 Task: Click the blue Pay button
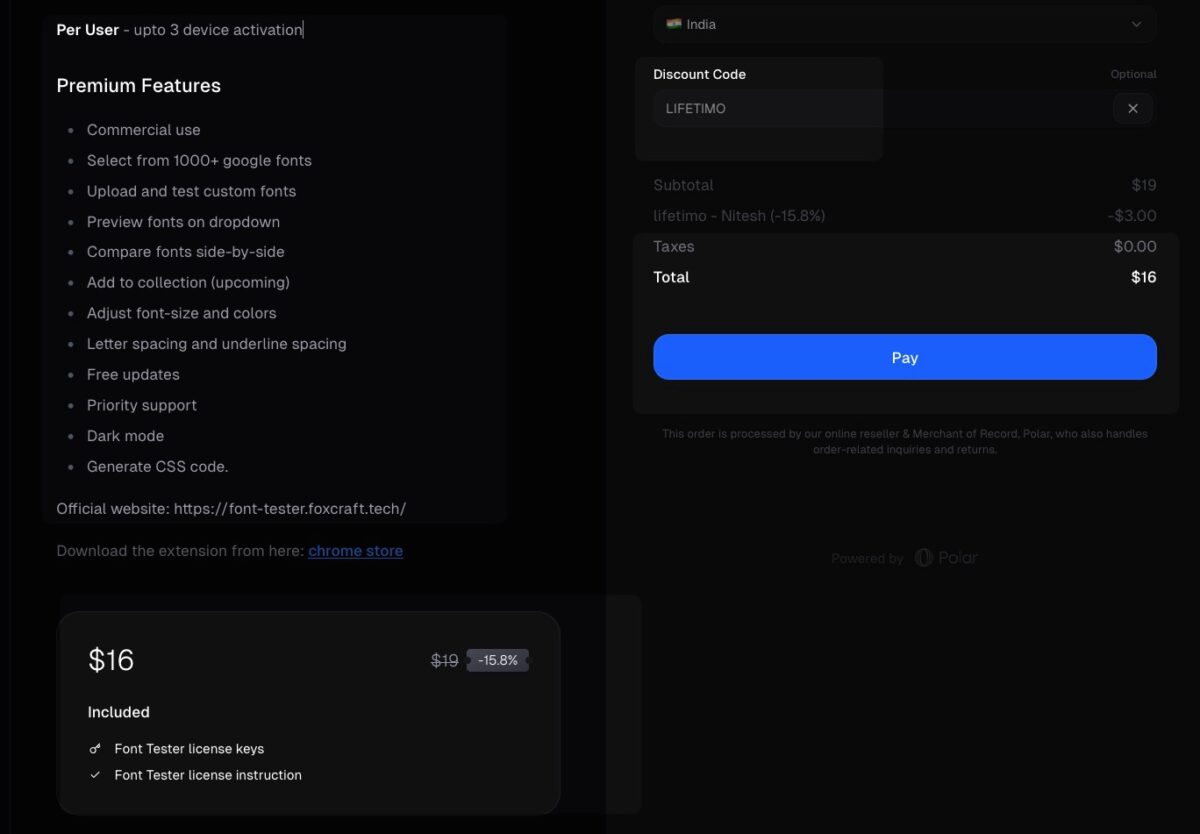point(905,357)
